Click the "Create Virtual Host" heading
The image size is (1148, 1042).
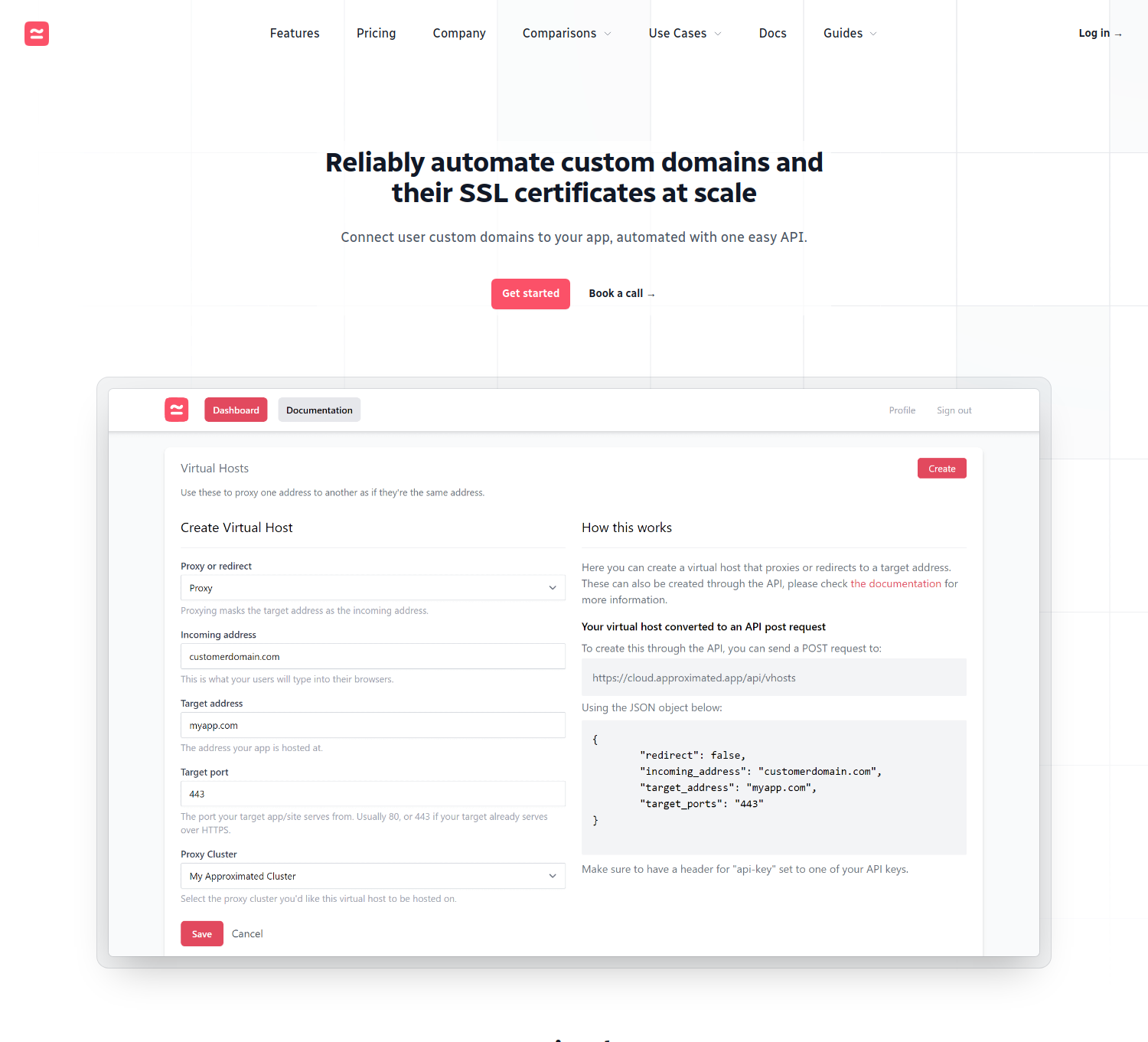pos(236,528)
